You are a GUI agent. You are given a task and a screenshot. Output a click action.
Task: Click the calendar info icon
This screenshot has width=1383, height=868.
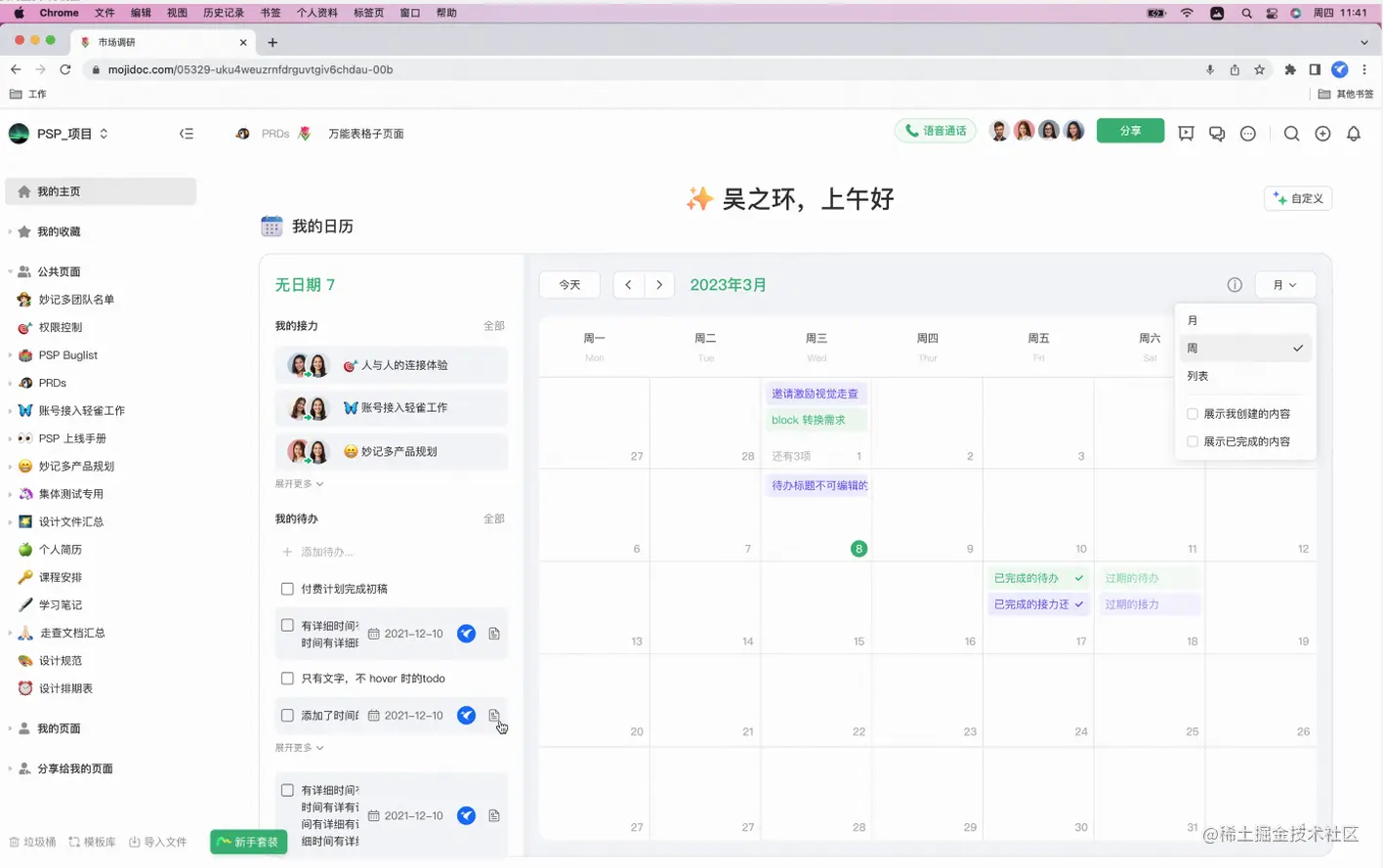click(1235, 285)
